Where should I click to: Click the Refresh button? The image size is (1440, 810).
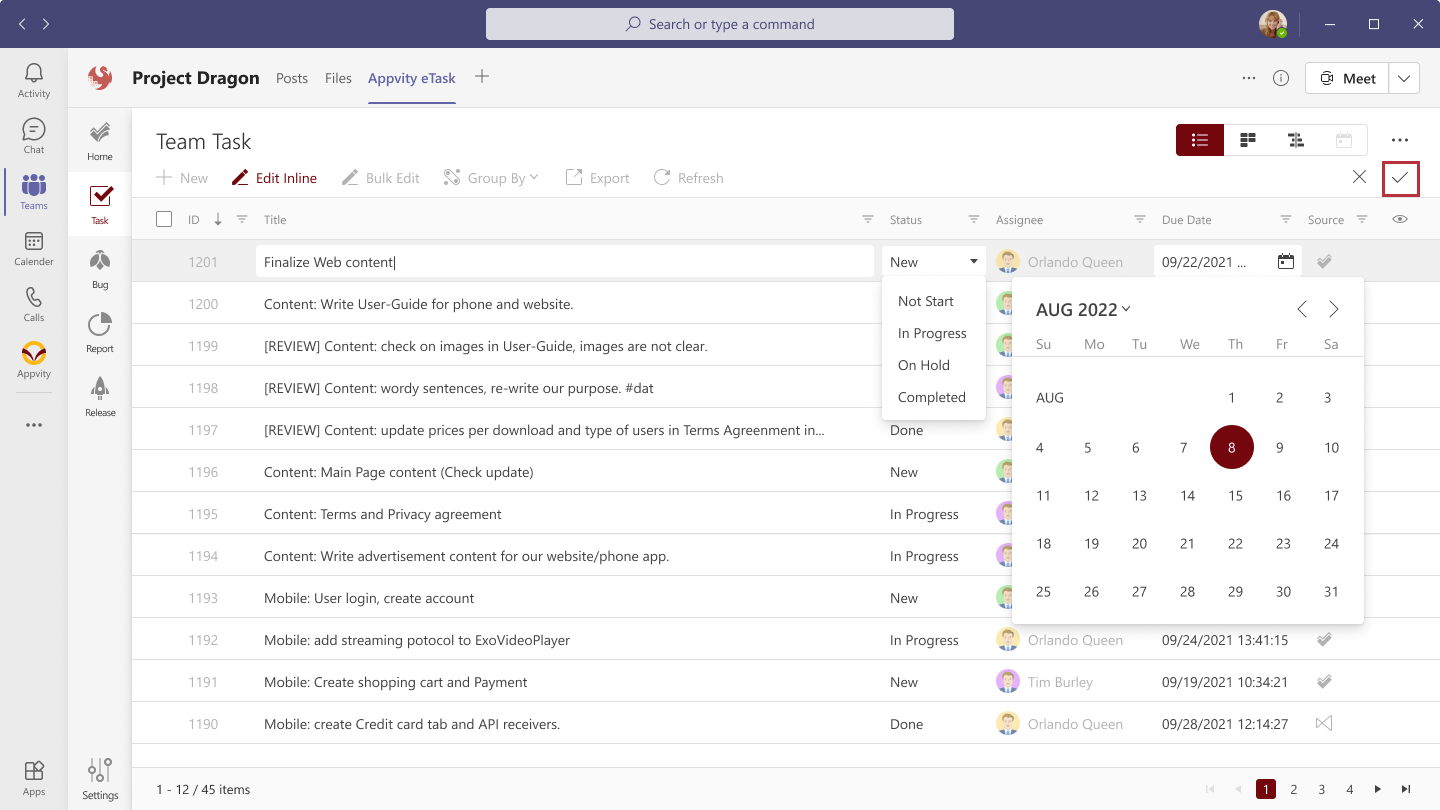coord(688,177)
